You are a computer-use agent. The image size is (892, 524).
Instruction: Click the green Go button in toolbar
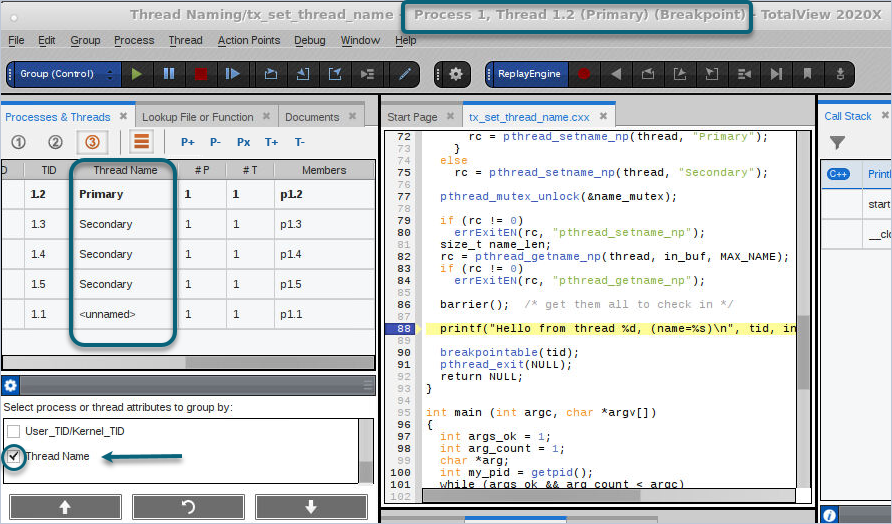coord(137,74)
